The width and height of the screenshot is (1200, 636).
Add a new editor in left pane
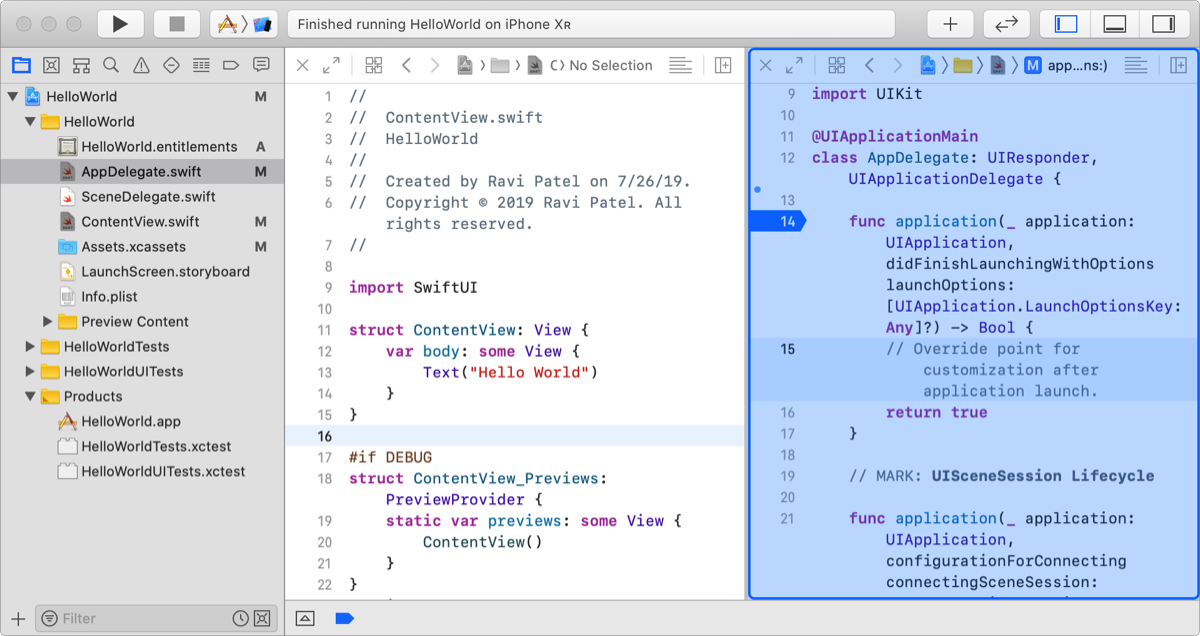tap(723, 65)
